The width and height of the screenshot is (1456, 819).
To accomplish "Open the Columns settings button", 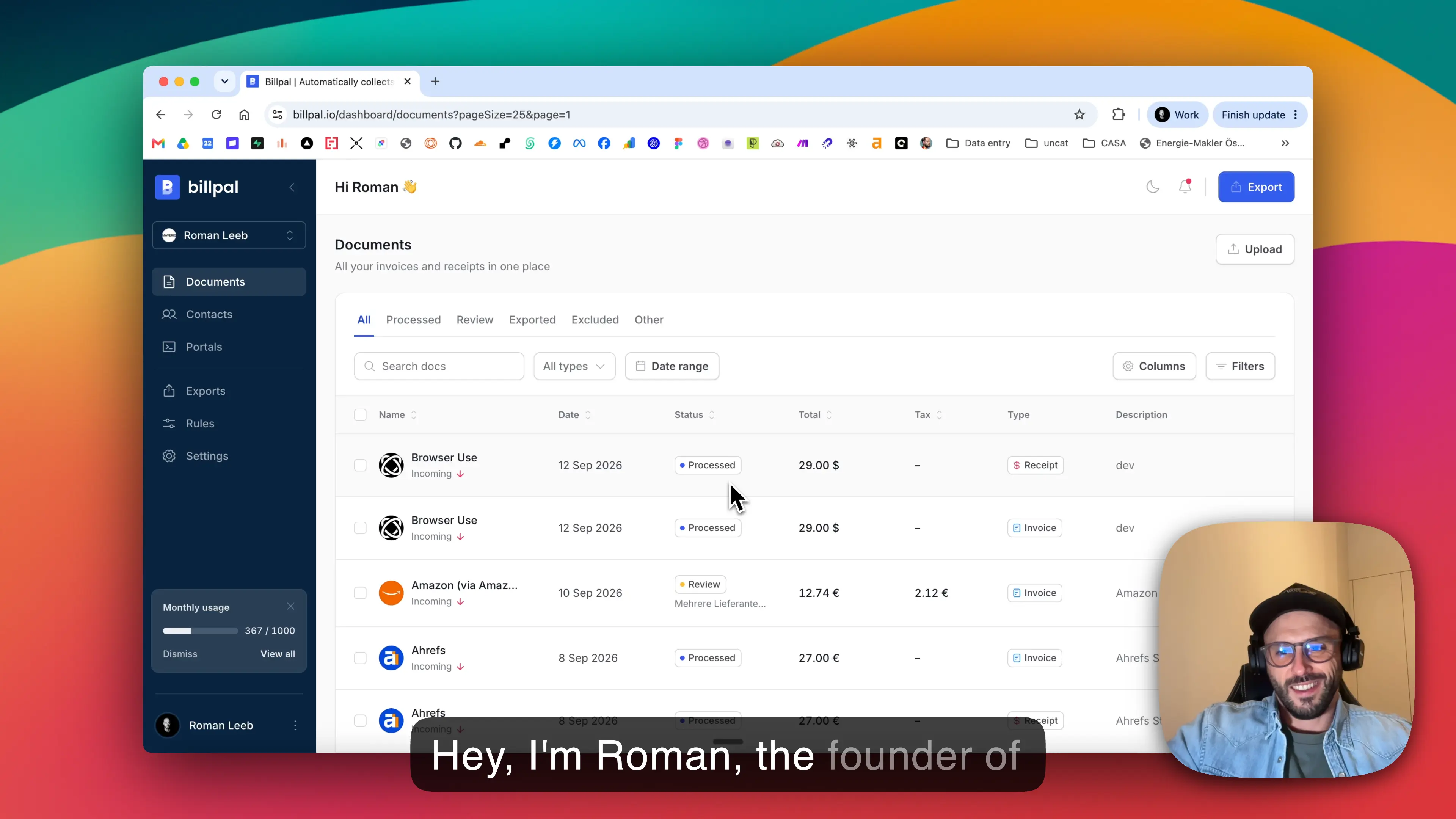I will click(1154, 366).
